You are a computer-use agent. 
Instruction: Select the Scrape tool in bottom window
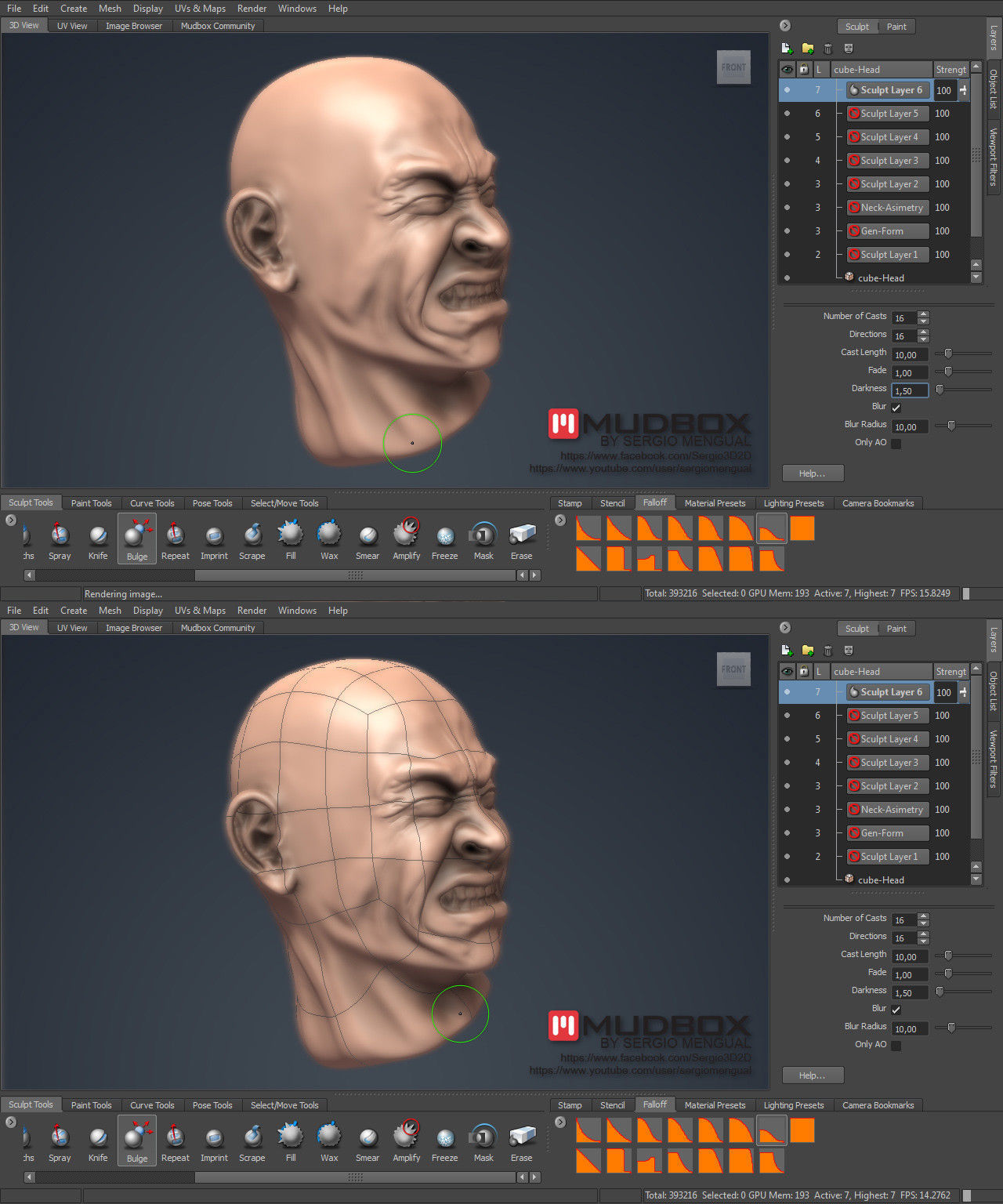click(252, 1143)
